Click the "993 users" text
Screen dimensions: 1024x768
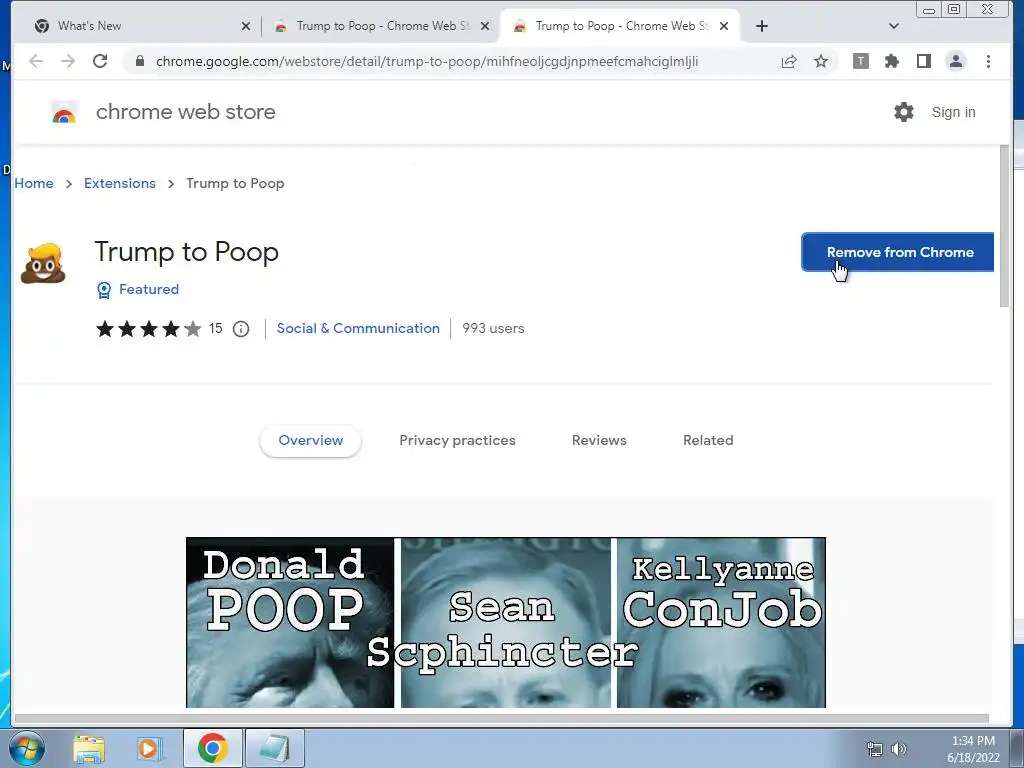[493, 328]
